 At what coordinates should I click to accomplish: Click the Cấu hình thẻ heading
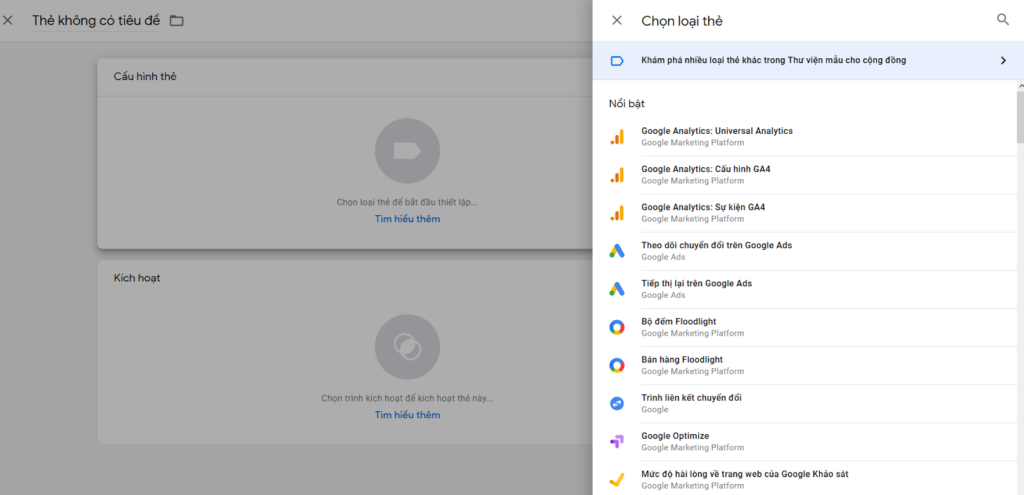click(x=145, y=76)
